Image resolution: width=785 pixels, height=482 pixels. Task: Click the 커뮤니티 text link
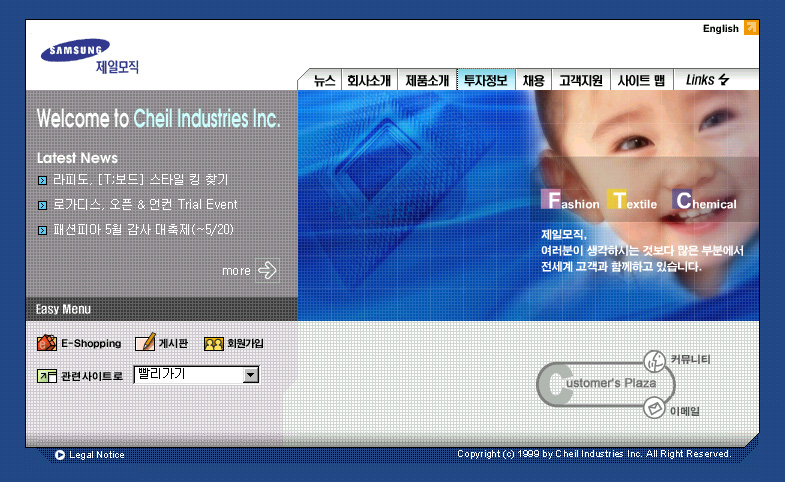[x=690, y=359]
